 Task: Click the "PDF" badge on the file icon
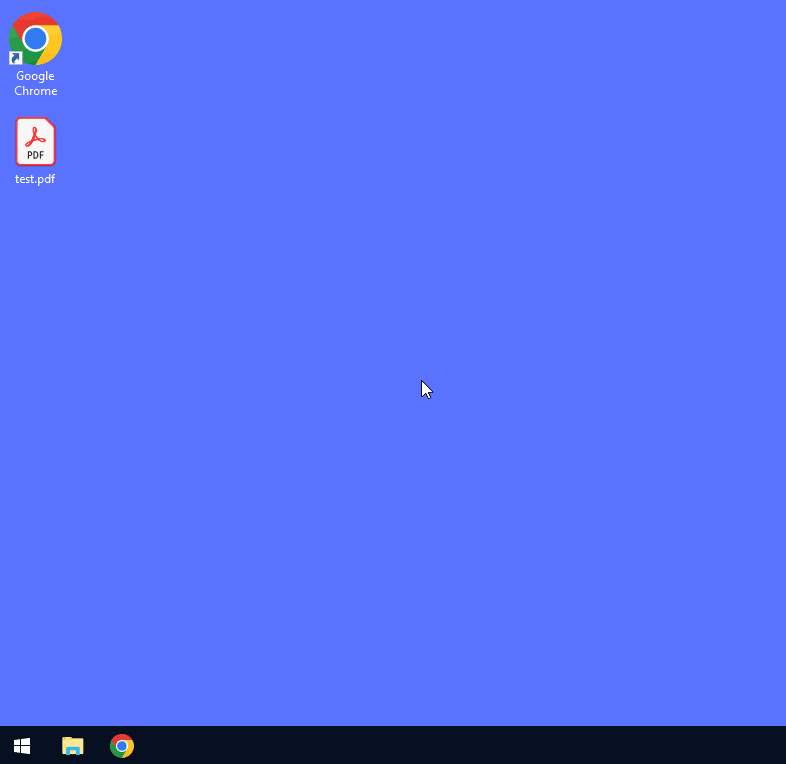(x=35, y=155)
